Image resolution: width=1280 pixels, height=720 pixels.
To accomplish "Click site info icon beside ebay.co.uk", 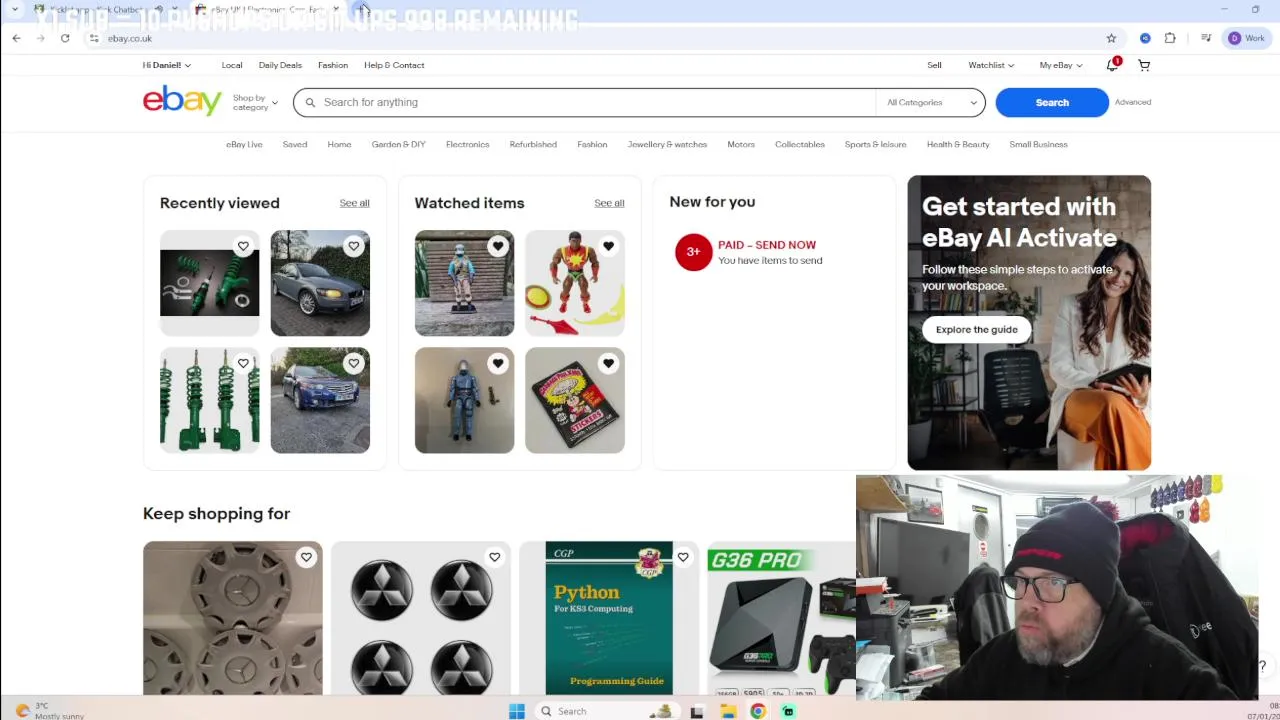I will tap(94, 38).
